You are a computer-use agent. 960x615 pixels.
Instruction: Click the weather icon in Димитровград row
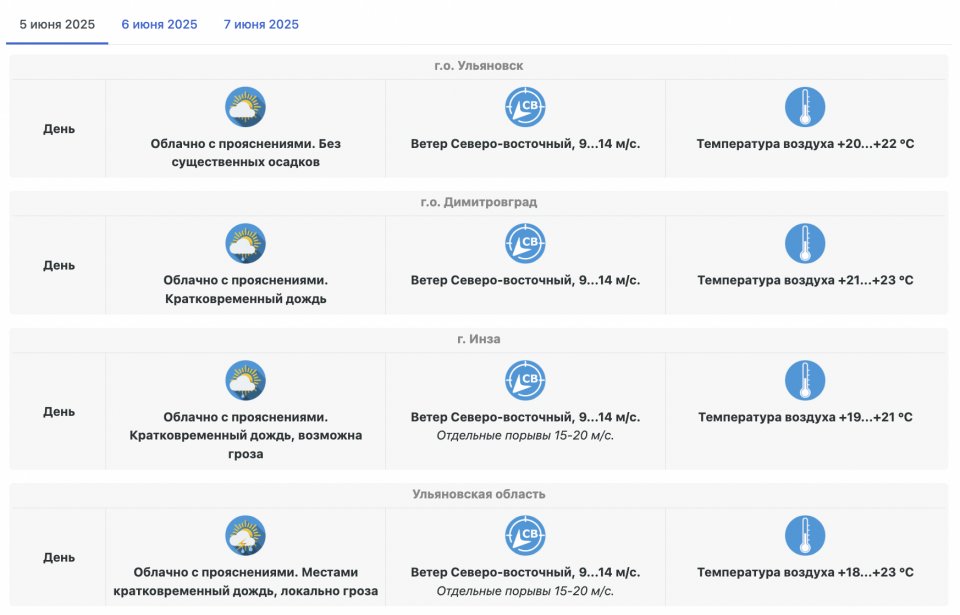coord(245,244)
